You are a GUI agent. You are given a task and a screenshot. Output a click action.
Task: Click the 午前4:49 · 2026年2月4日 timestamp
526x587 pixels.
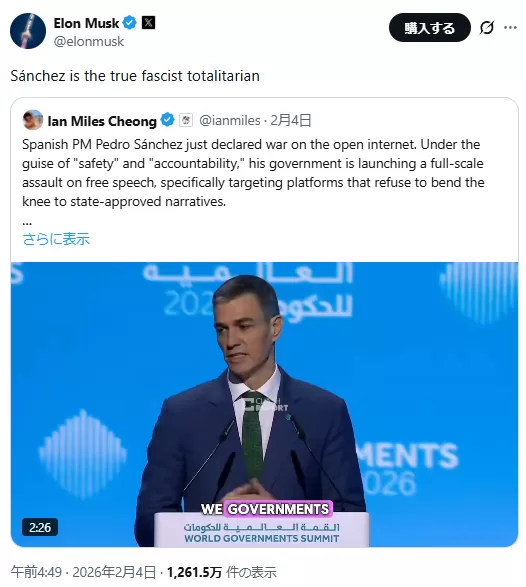pyautogui.click(x=83, y=572)
